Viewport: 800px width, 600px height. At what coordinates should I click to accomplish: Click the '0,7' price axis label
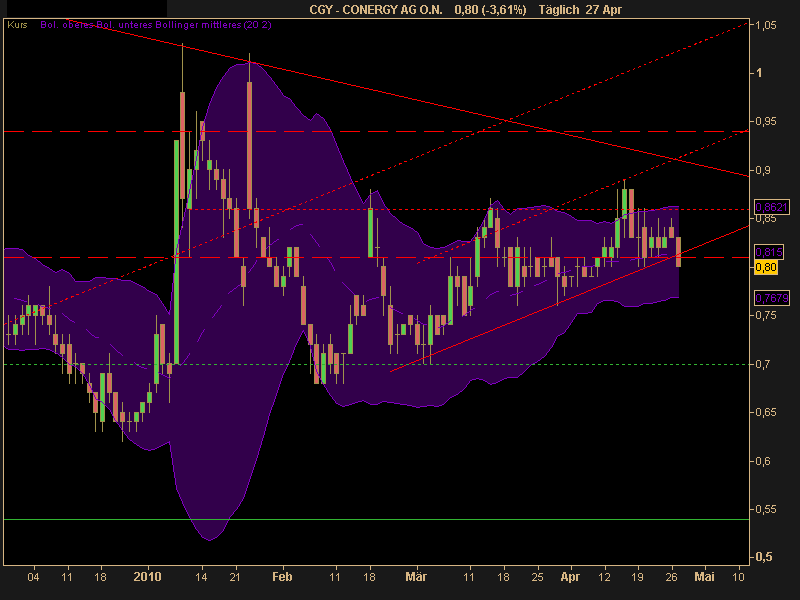763,364
